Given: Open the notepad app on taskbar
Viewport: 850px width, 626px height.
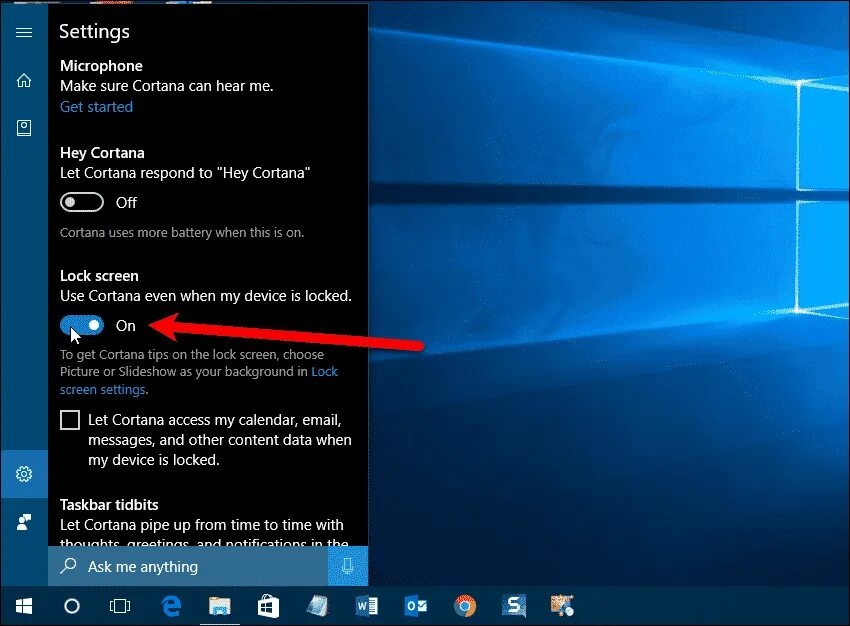Looking at the screenshot, I should (317, 606).
